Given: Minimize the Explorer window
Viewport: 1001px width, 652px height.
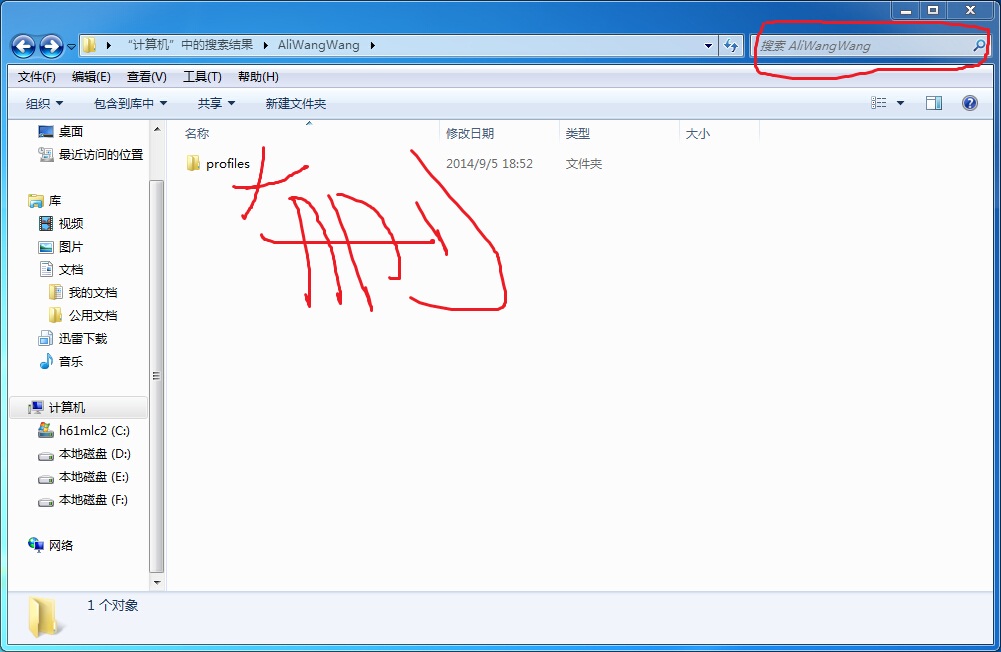Looking at the screenshot, I should pyautogui.click(x=905, y=10).
